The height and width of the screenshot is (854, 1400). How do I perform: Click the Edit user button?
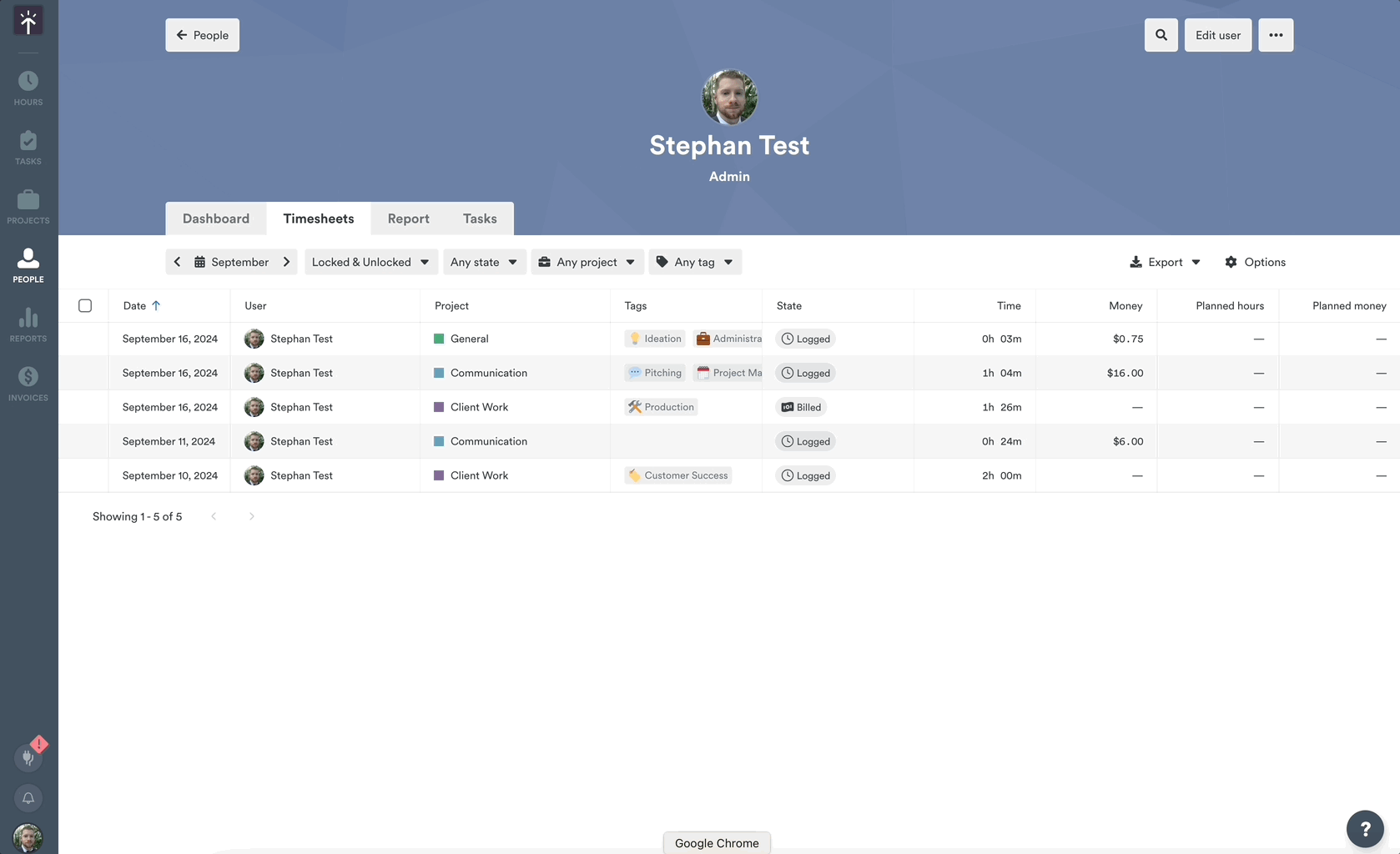click(x=1217, y=35)
